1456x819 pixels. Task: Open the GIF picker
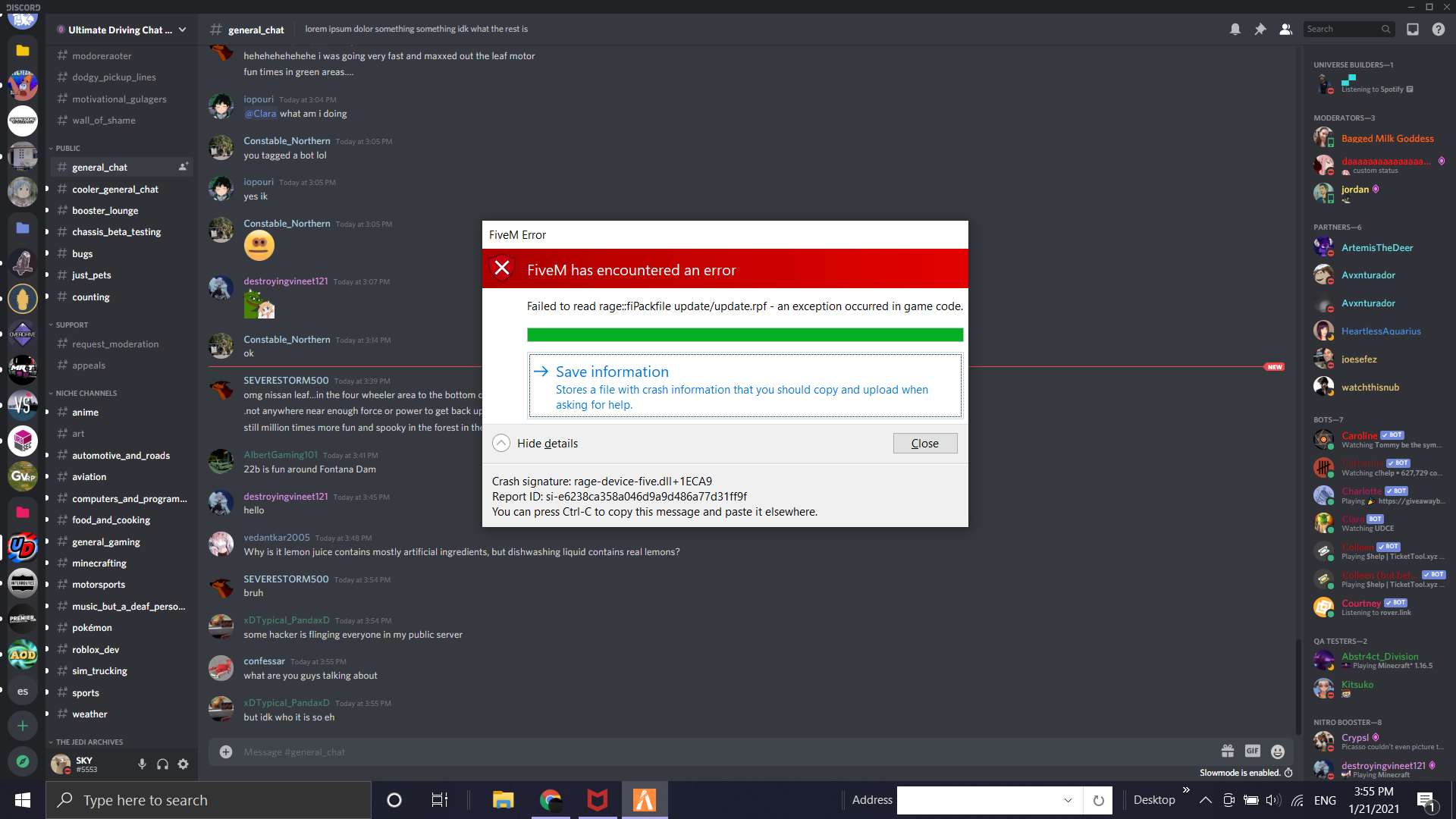tap(1253, 752)
